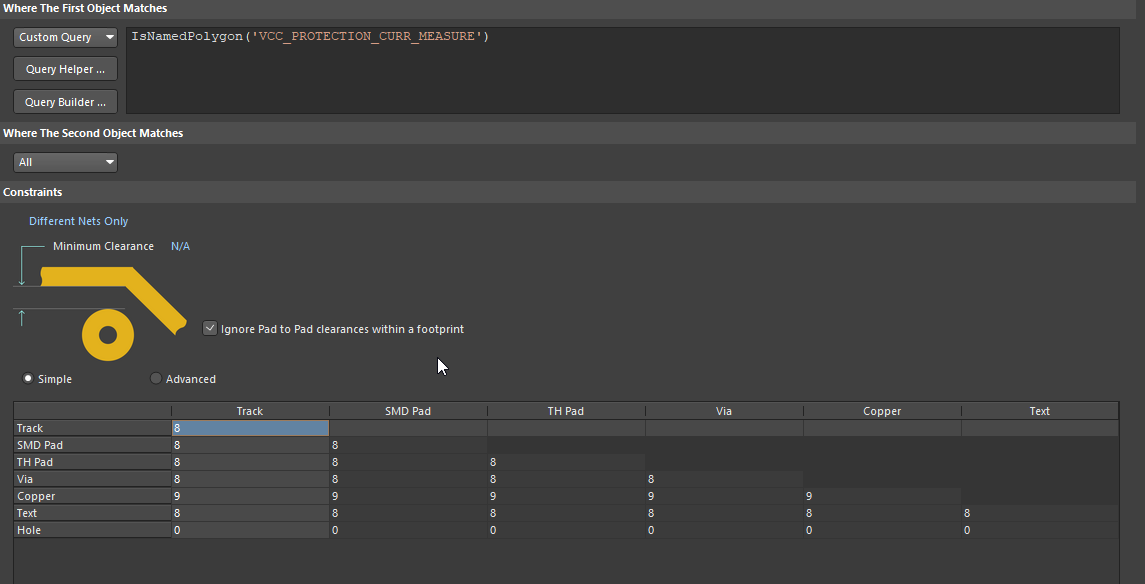The height and width of the screenshot is (584, 1145).
Task: Select the TH Pad row Track cell
Action: tap(250, 462)
